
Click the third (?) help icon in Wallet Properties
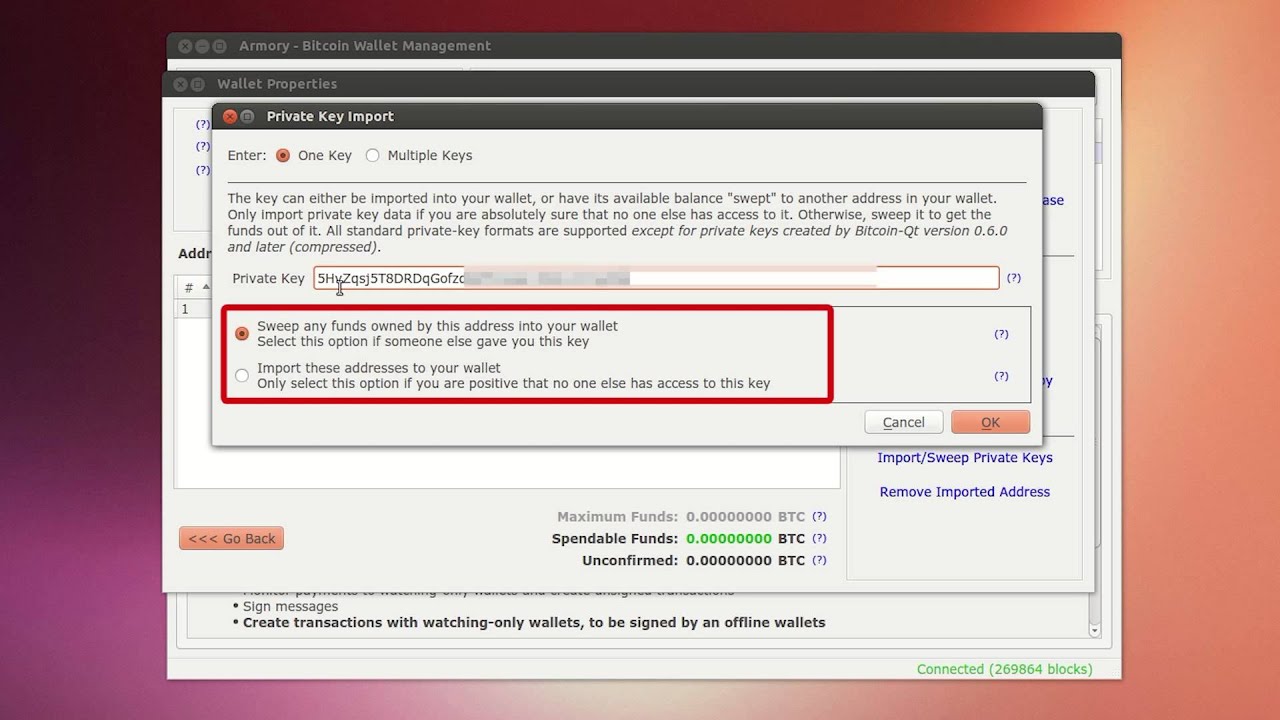tap(202, 170)
